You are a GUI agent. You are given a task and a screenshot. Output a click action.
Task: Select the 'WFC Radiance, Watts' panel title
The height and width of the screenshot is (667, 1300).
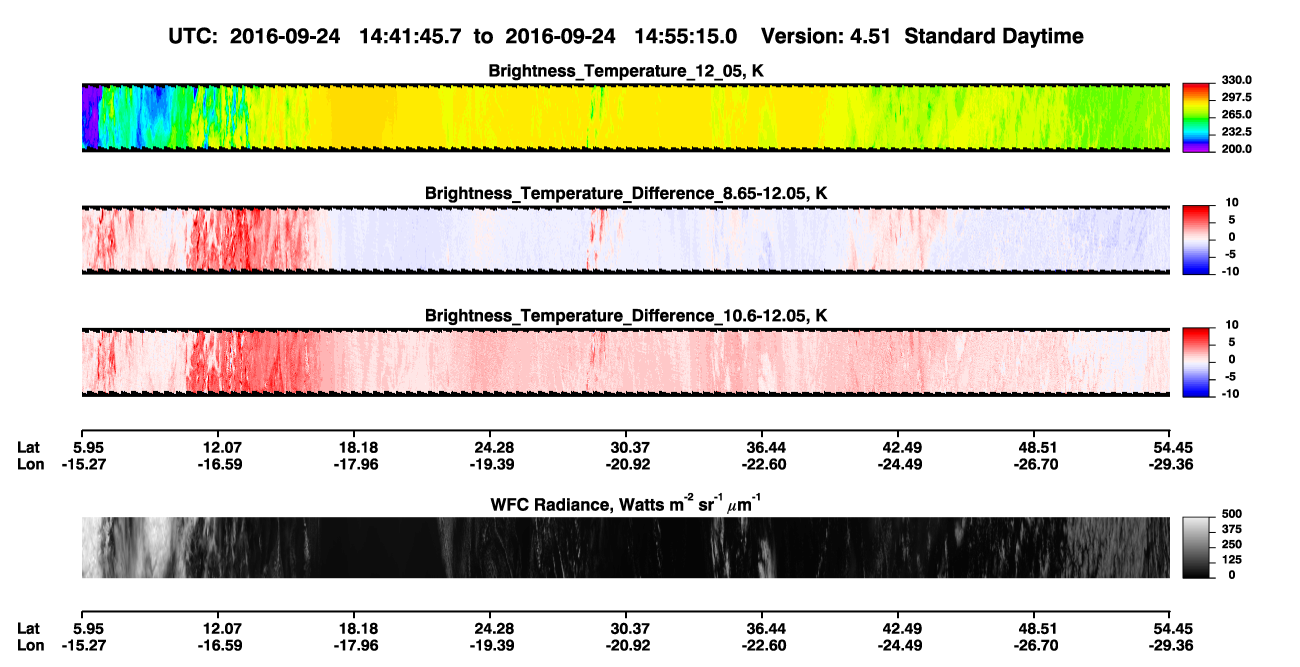tap(626, 503)
